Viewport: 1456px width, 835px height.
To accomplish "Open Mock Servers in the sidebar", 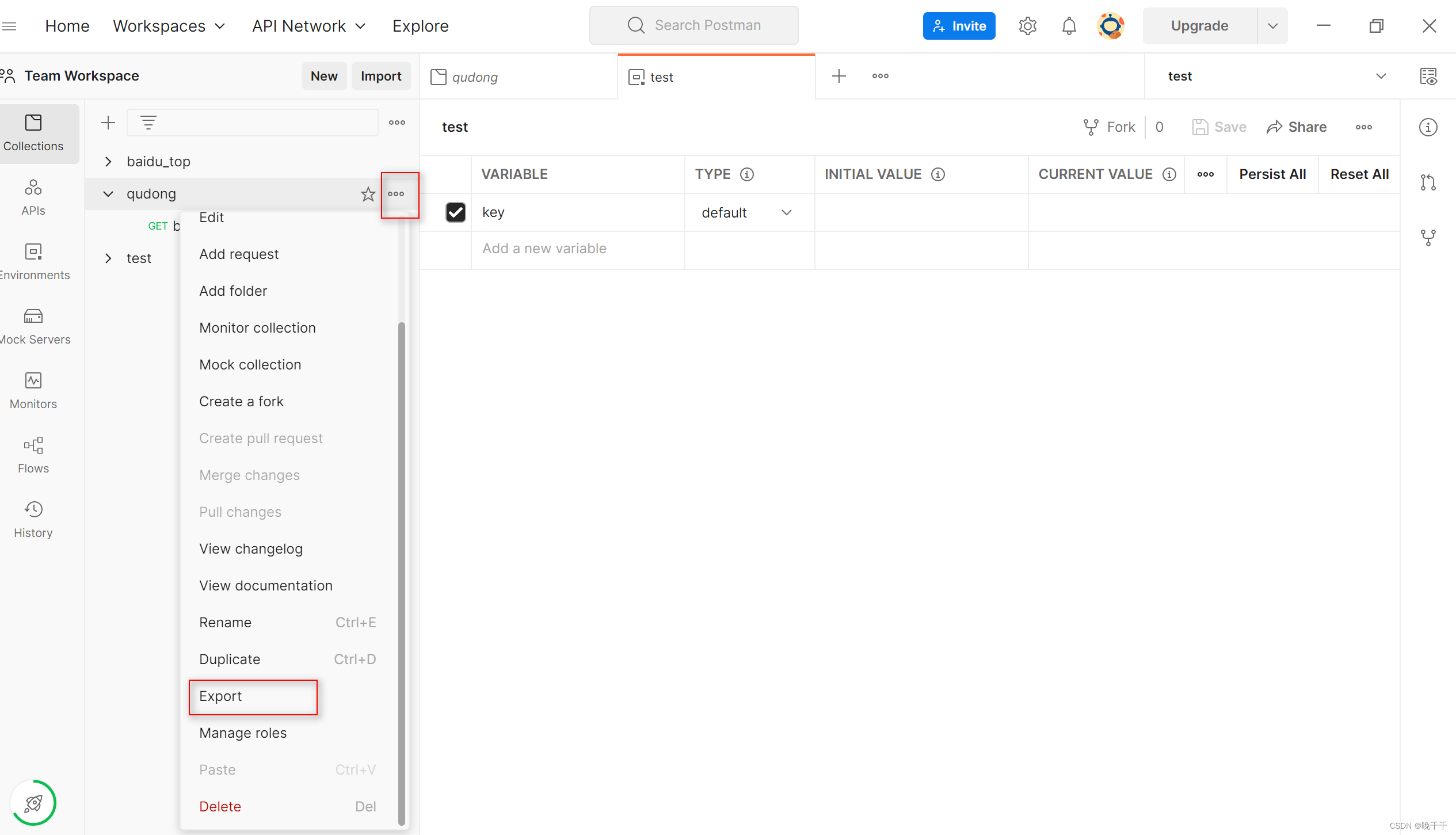I will coord(33,327).
